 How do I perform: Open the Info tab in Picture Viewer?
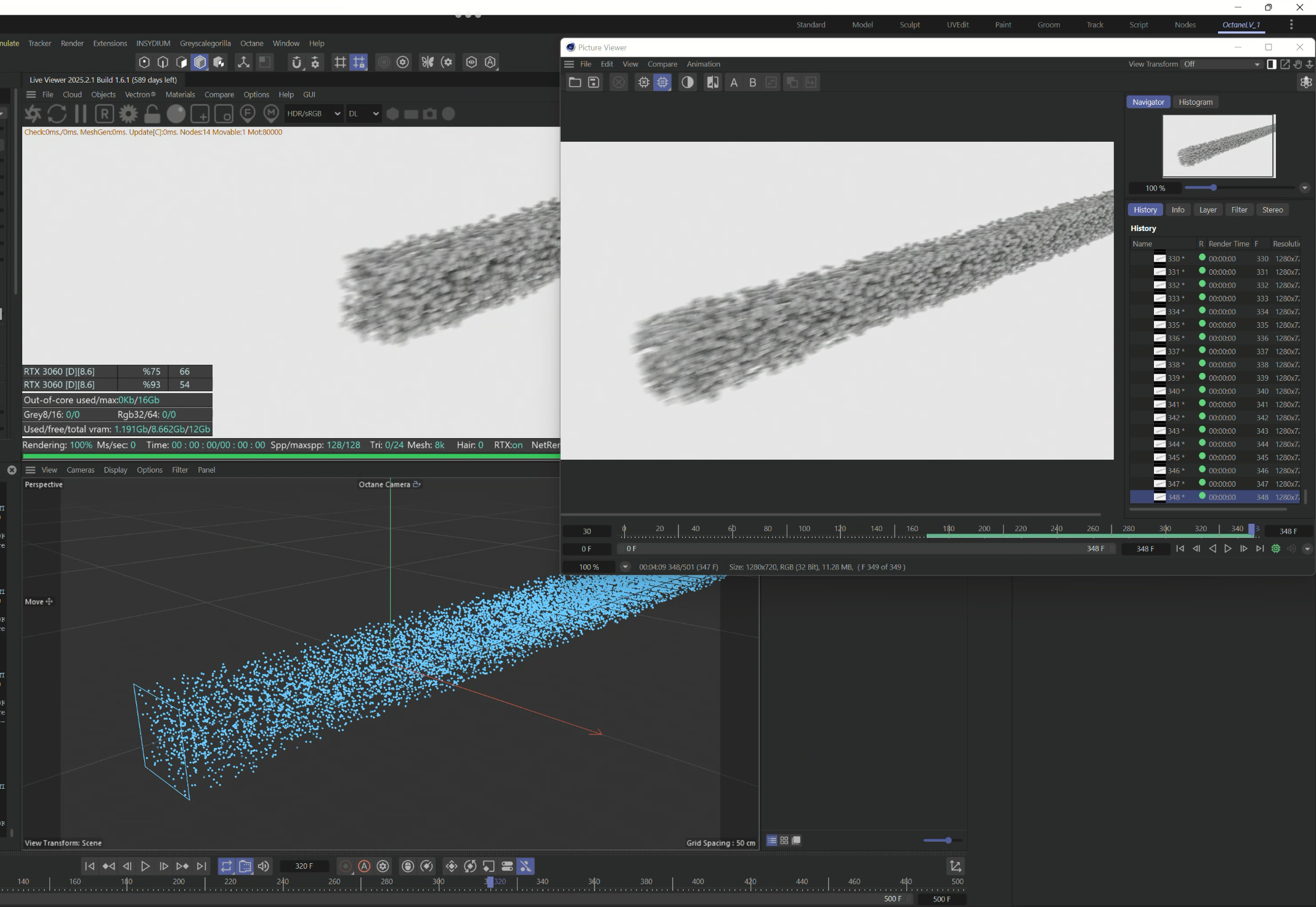tap(1177, 210)
